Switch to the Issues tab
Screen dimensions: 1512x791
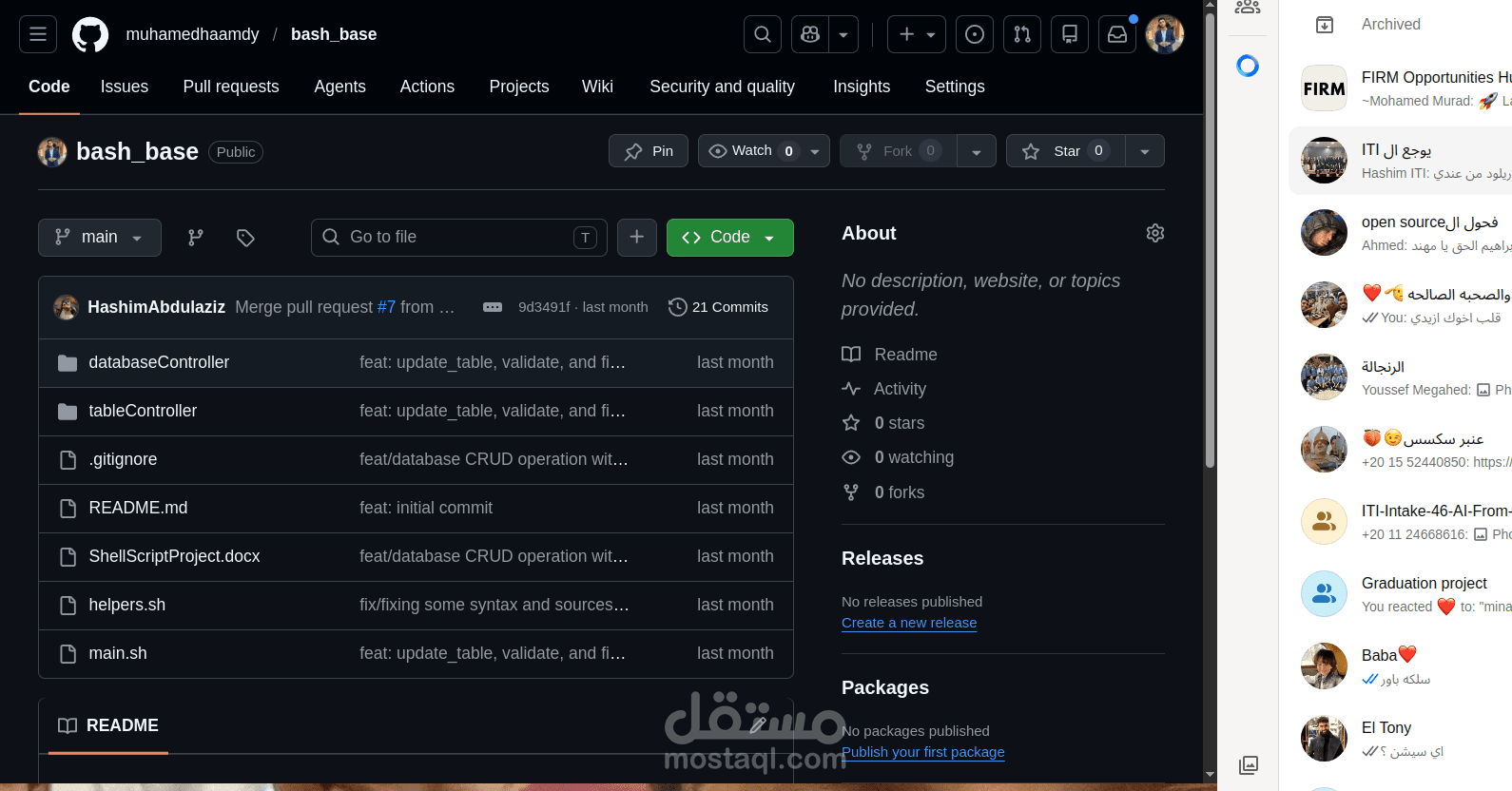click(125, 87)
